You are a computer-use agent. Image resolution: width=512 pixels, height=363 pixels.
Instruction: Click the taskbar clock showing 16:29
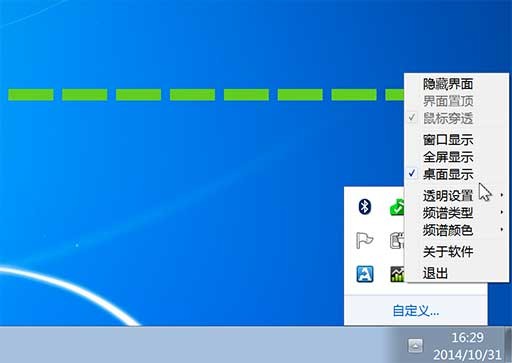pos(467,346)
